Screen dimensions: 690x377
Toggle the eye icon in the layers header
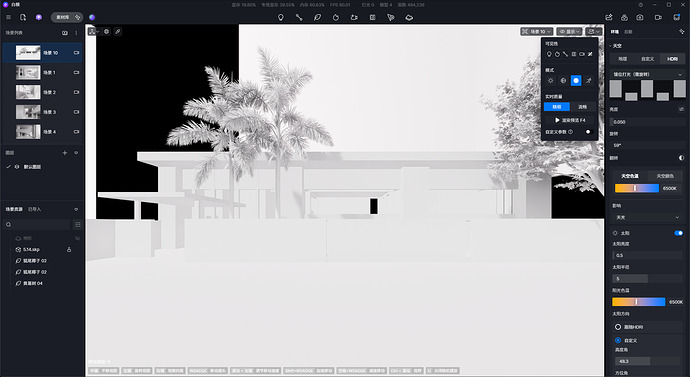click(x=76, y=153)
